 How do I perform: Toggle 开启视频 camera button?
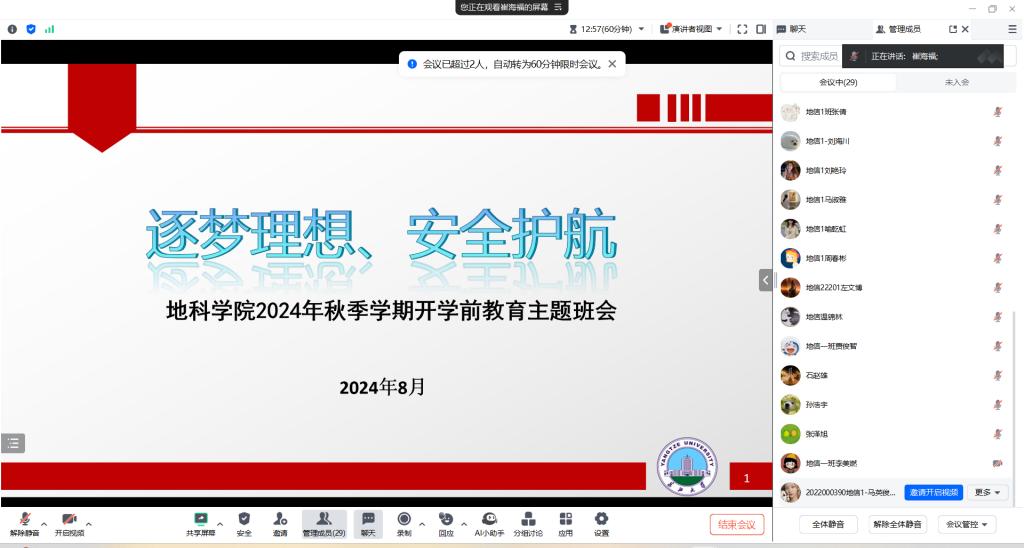coord(69,523)
